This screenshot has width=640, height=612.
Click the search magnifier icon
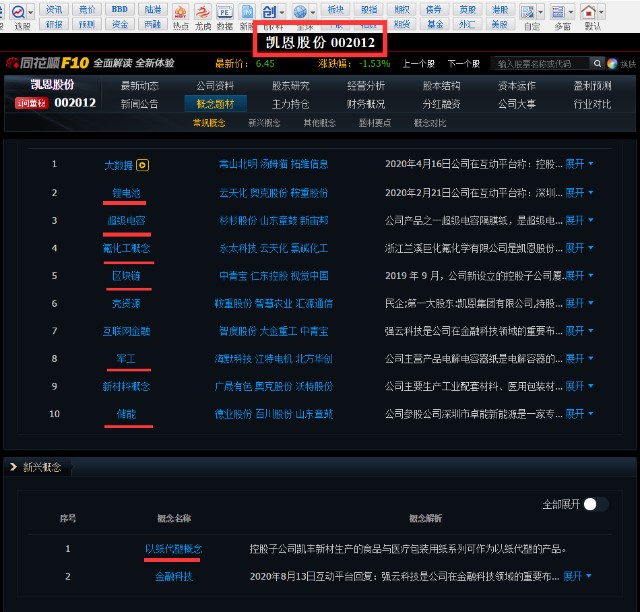tap(597, 63)
